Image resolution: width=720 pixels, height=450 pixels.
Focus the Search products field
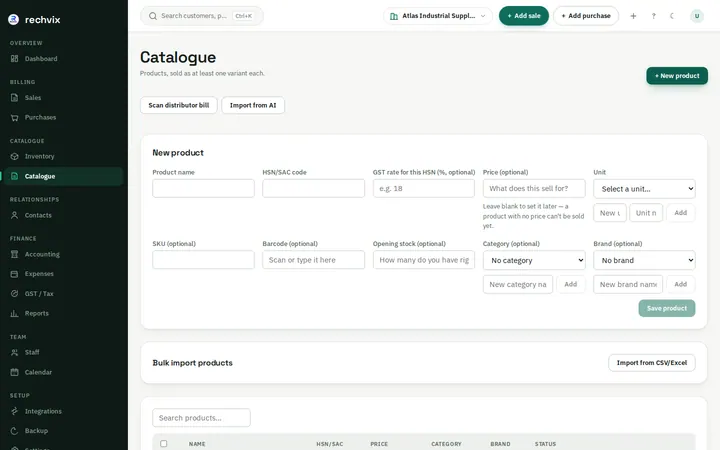click(x=202, y=418)
